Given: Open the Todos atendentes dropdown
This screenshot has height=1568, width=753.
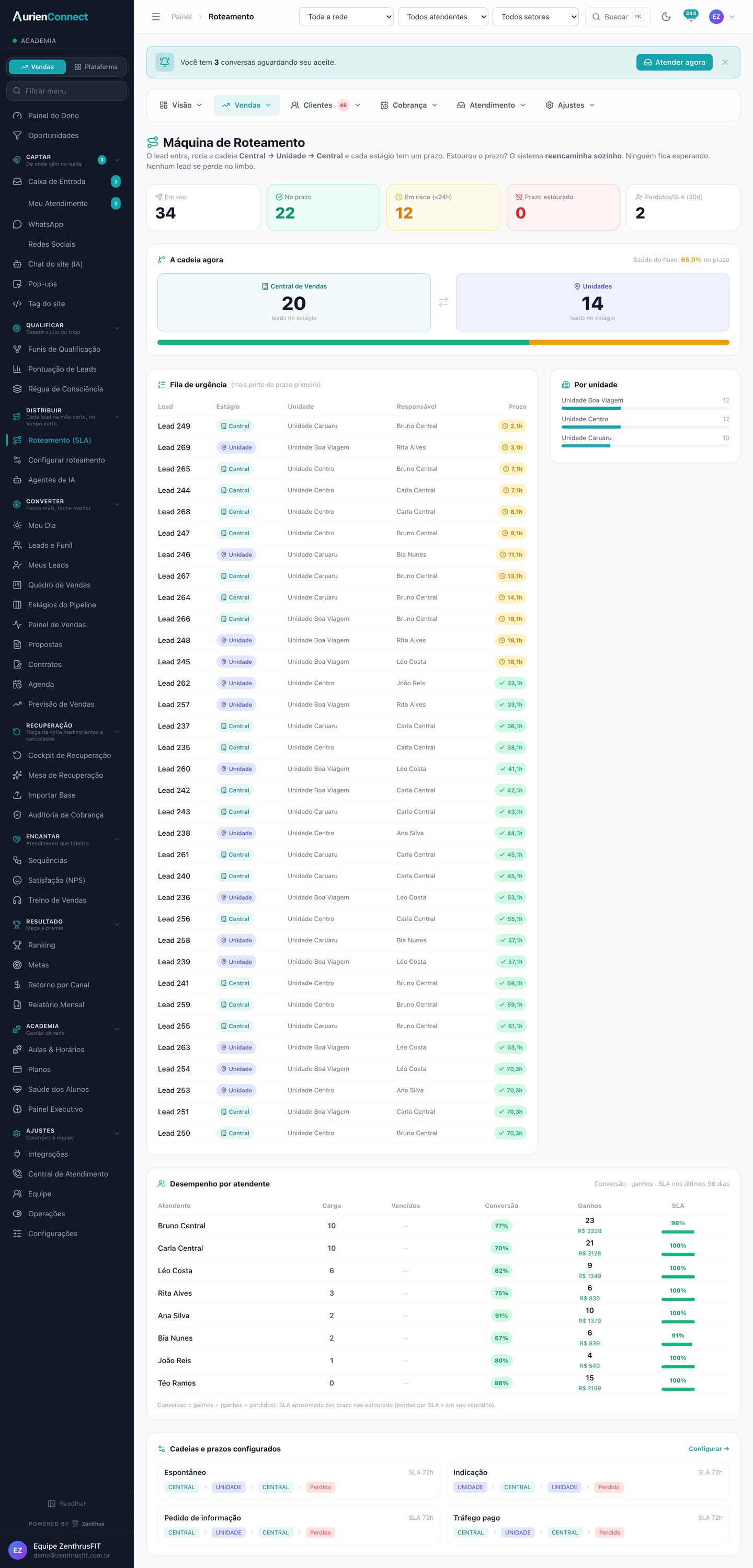Looking at the screenshot, I should (x=443, y=17).
